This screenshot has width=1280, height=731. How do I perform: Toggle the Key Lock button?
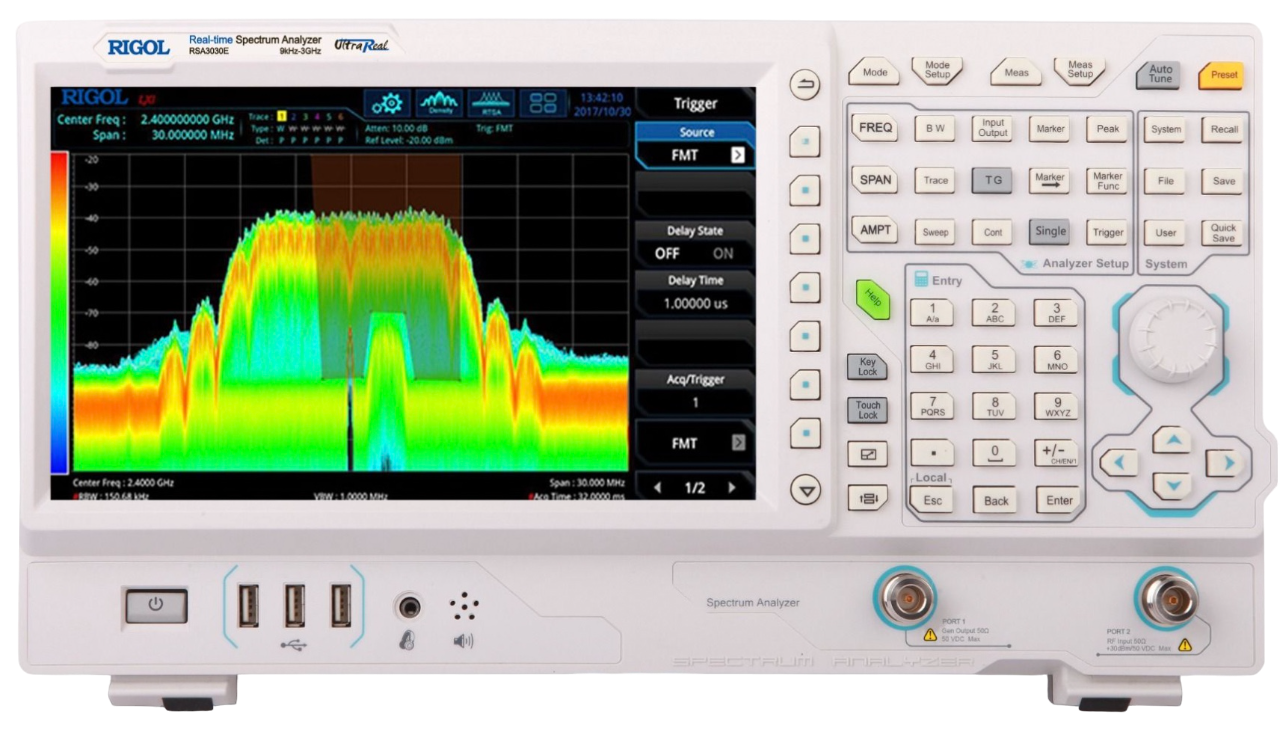(867, 367)
